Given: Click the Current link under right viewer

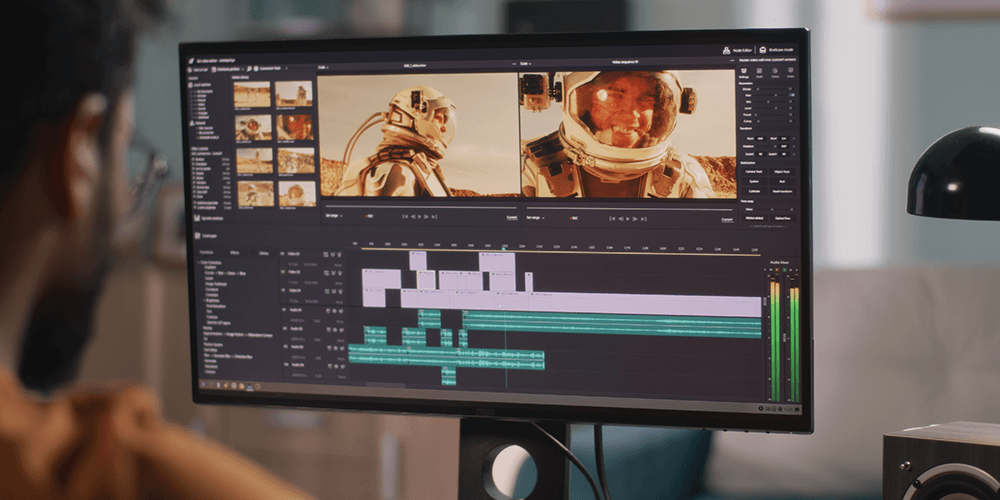Looking at the screenshot, I should pos(727,220).
